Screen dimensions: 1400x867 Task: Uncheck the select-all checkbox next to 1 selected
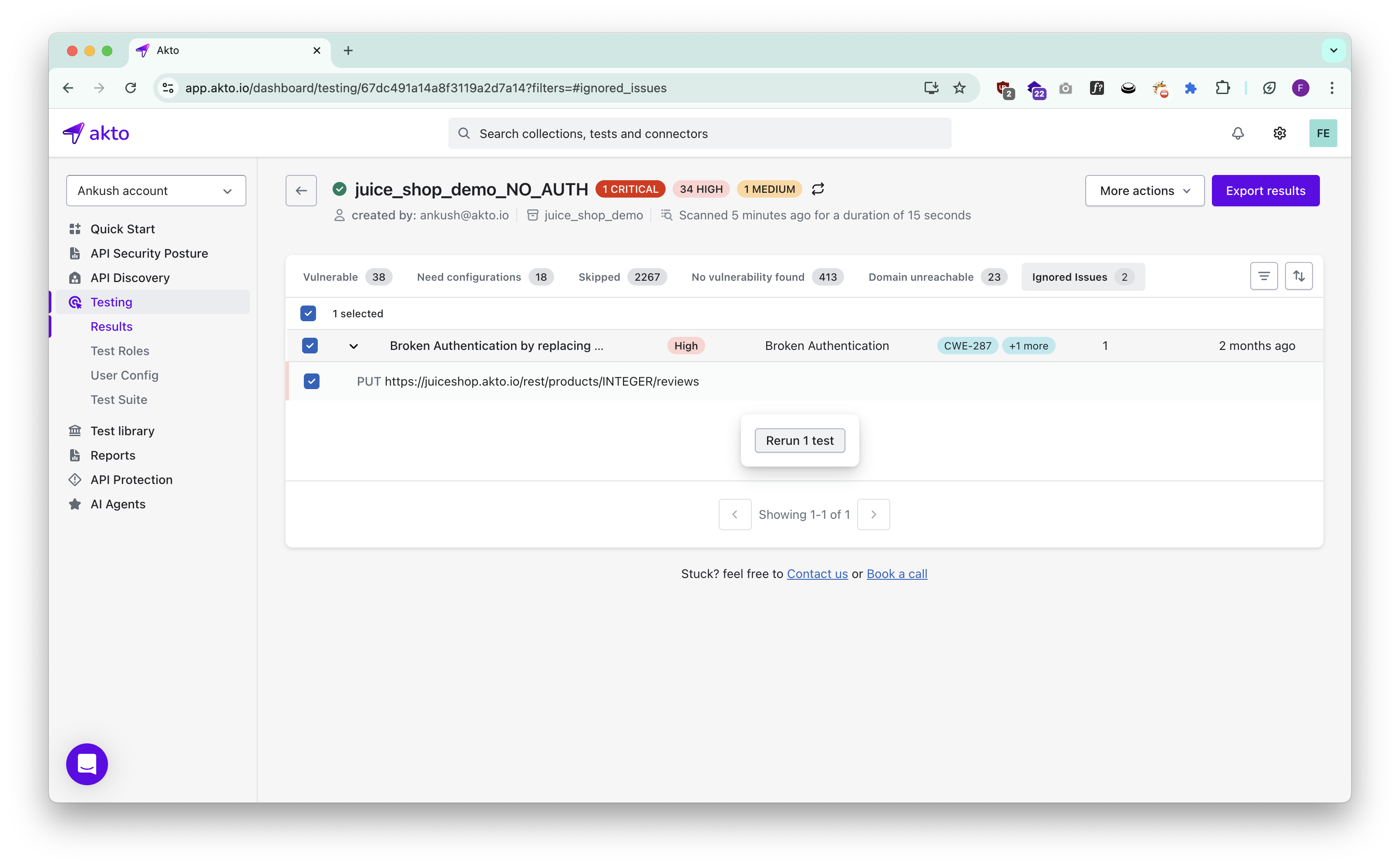(x=308, y=313)
